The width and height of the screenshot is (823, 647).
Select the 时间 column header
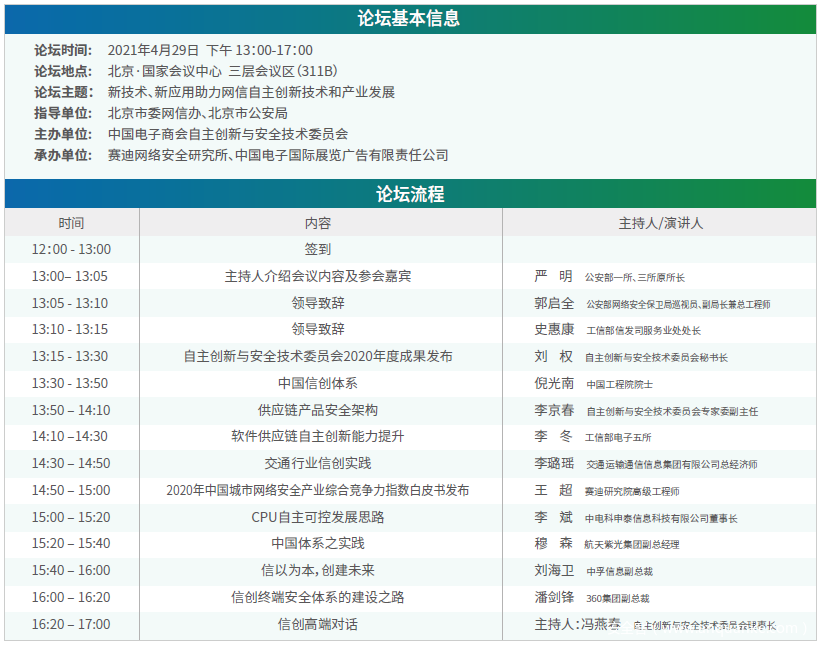[71, 223]
